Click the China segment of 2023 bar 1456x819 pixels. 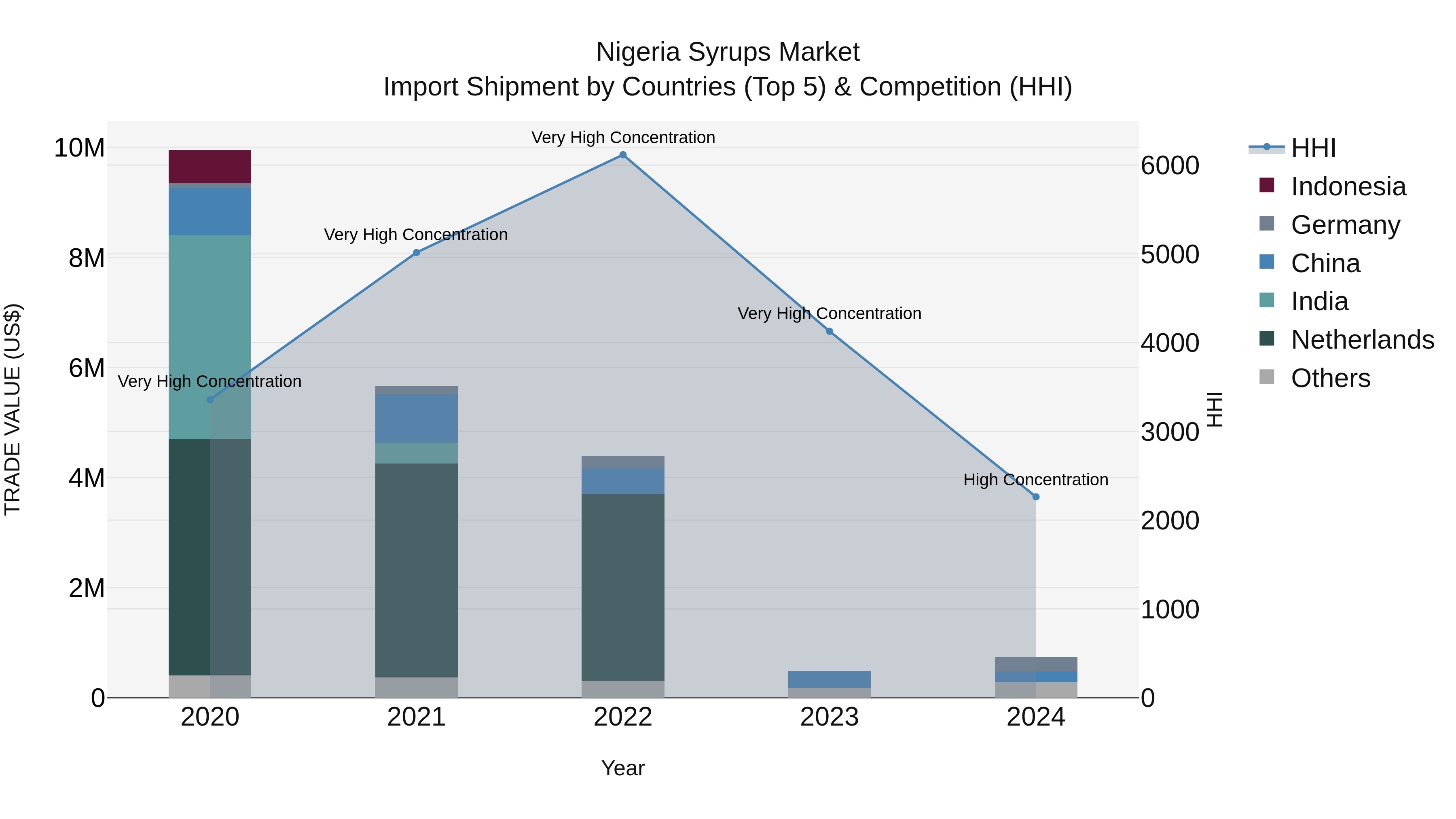pos(829,679)
